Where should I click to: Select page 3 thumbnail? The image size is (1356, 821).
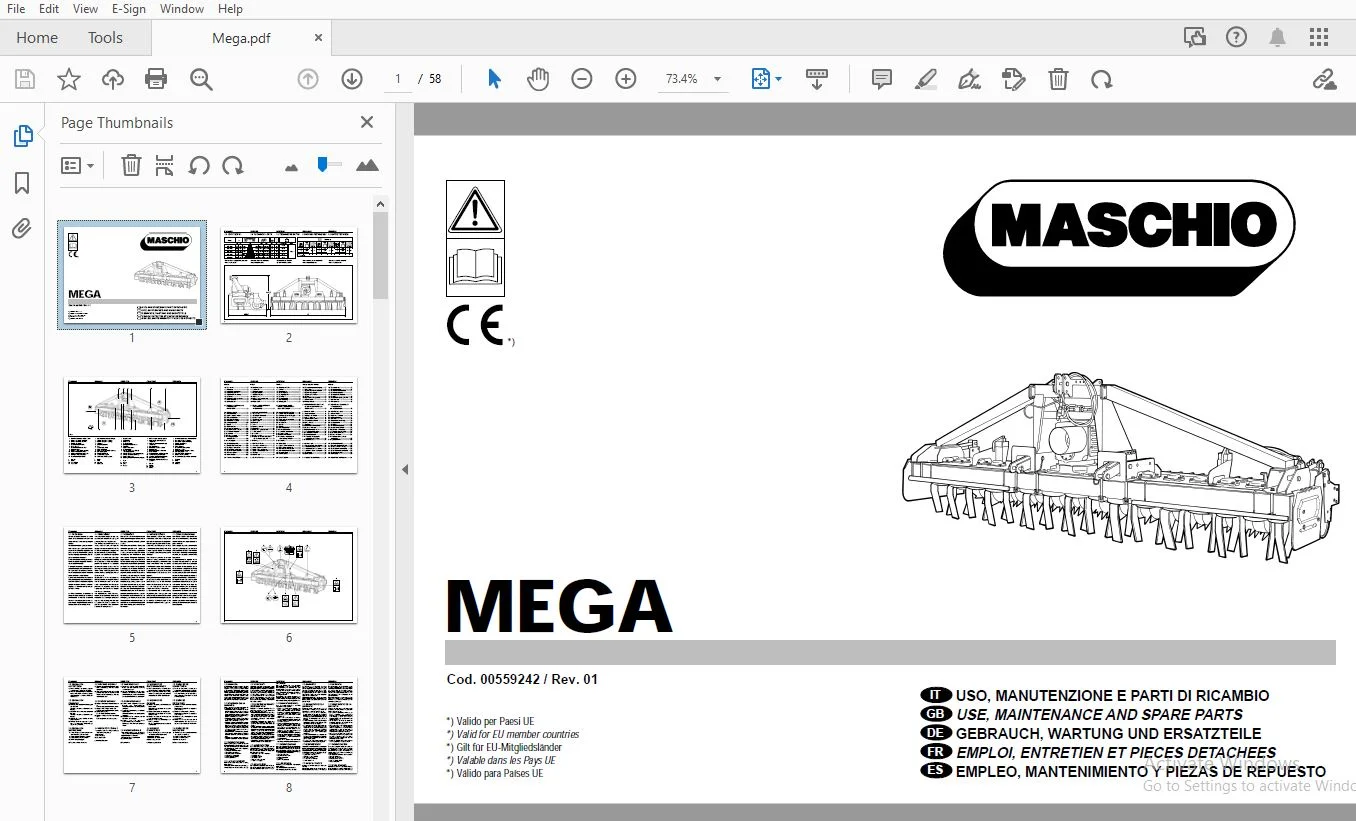coord(132,425)
